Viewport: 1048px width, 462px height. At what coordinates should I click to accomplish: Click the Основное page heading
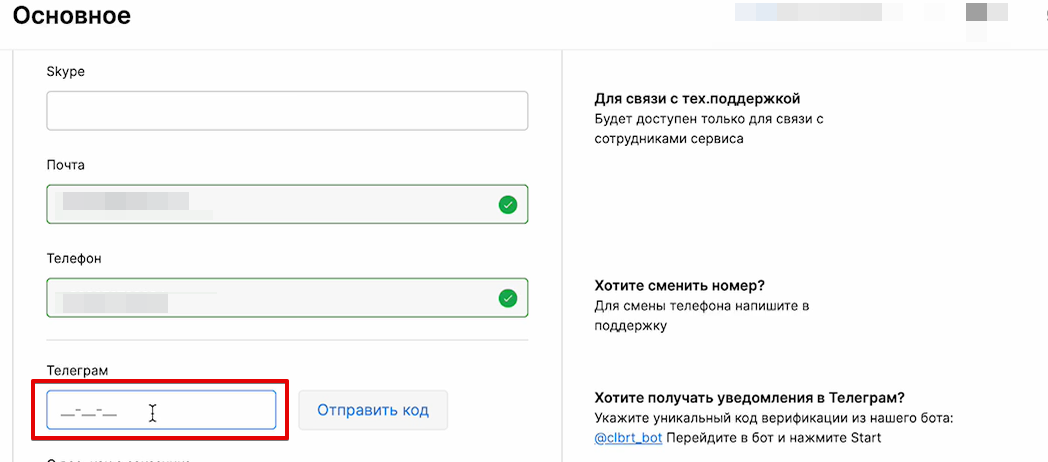tap(72, 16)
